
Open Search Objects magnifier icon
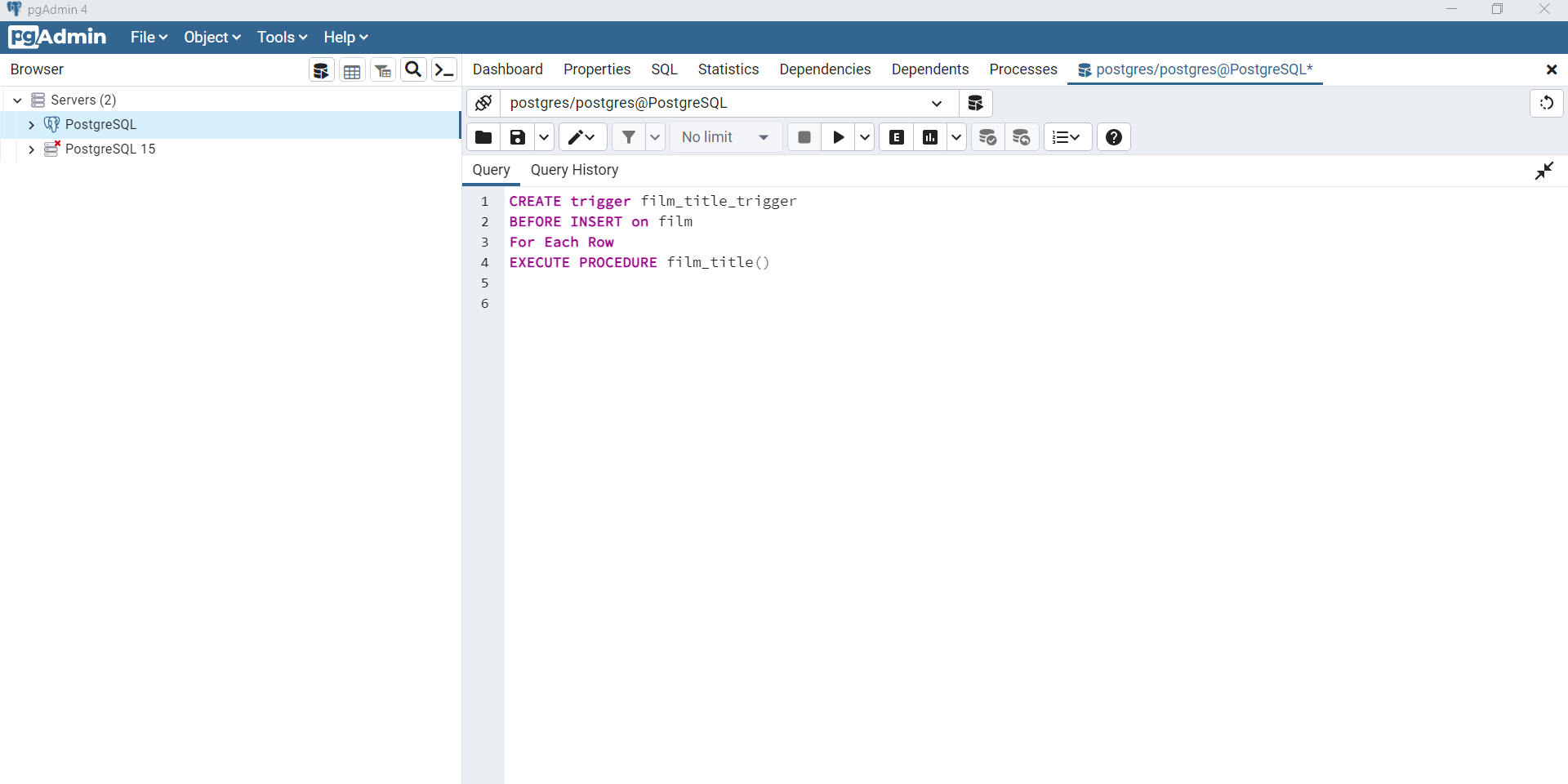point(414,70)
